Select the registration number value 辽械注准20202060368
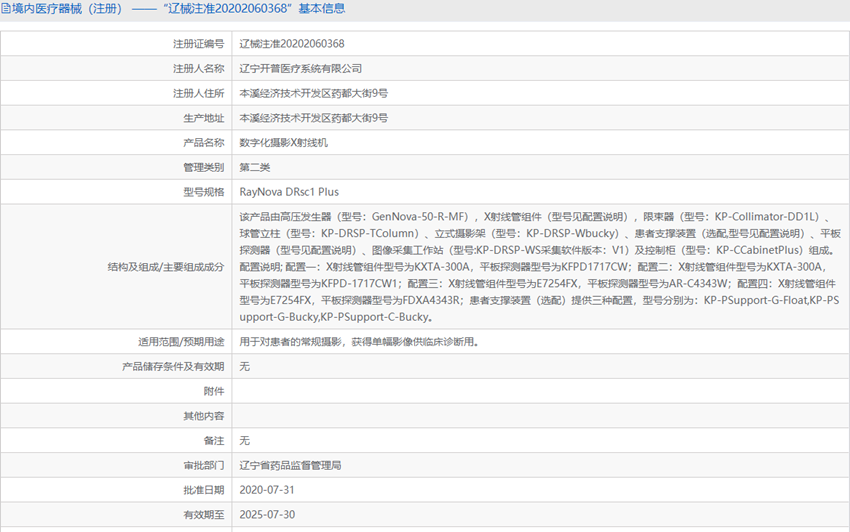 pos(292,44)
